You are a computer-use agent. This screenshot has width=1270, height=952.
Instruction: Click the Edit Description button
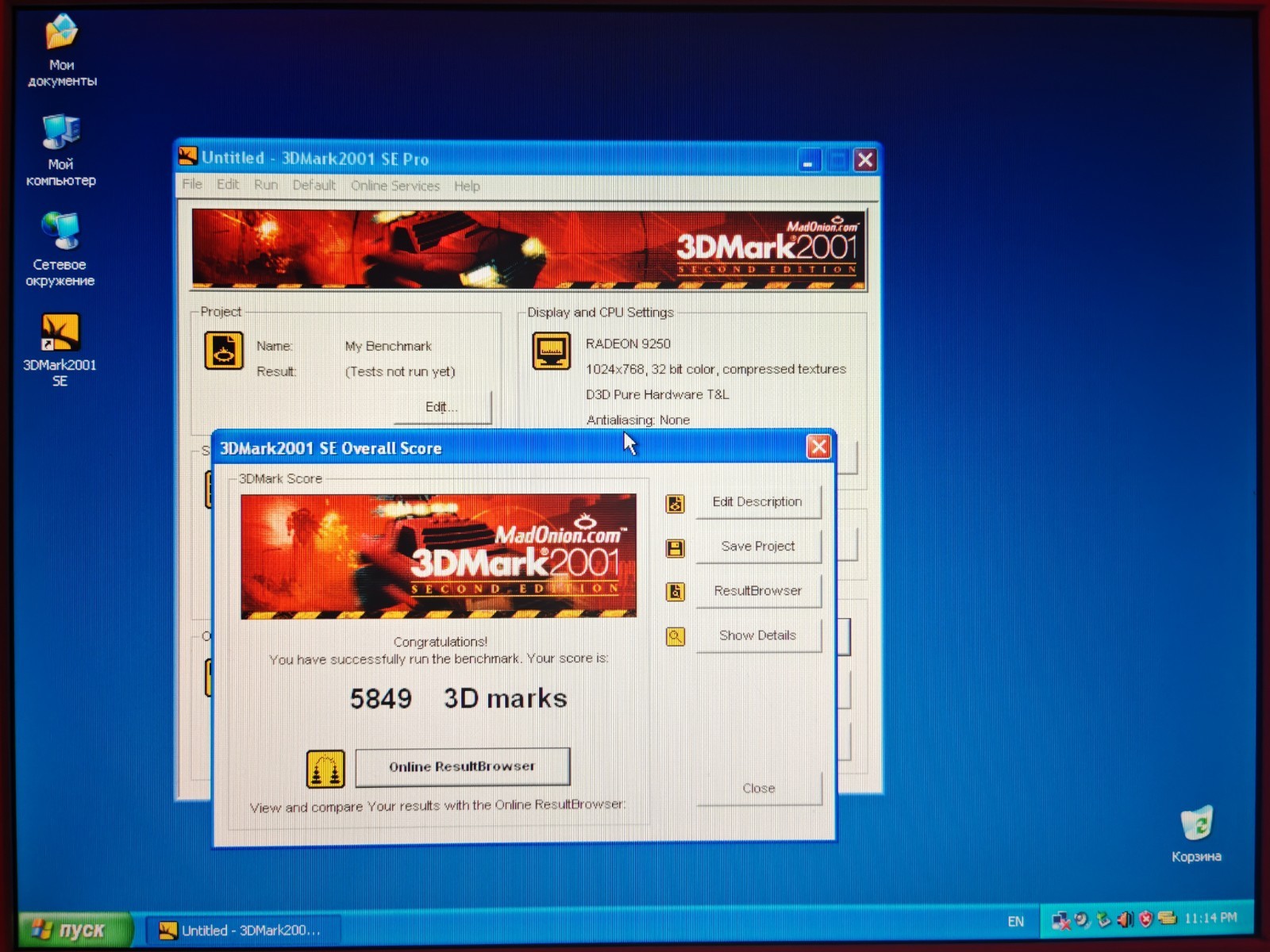pyautogui.click(x=758, y=502)
